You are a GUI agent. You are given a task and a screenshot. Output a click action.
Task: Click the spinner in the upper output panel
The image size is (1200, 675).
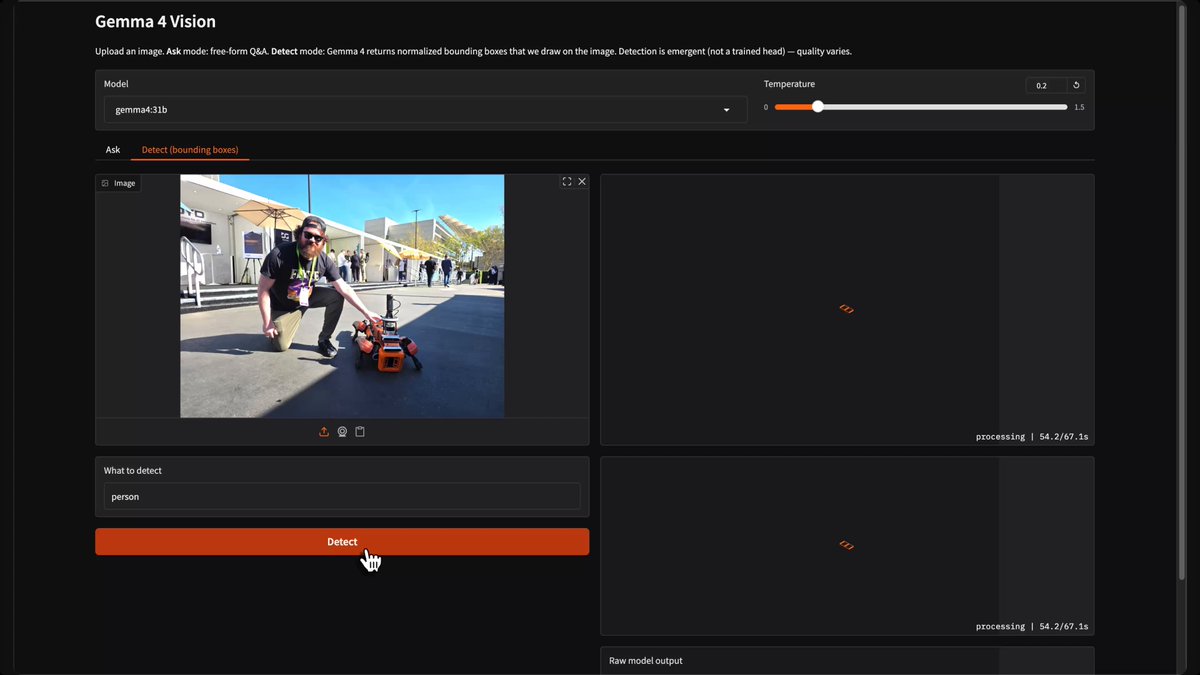846,309
